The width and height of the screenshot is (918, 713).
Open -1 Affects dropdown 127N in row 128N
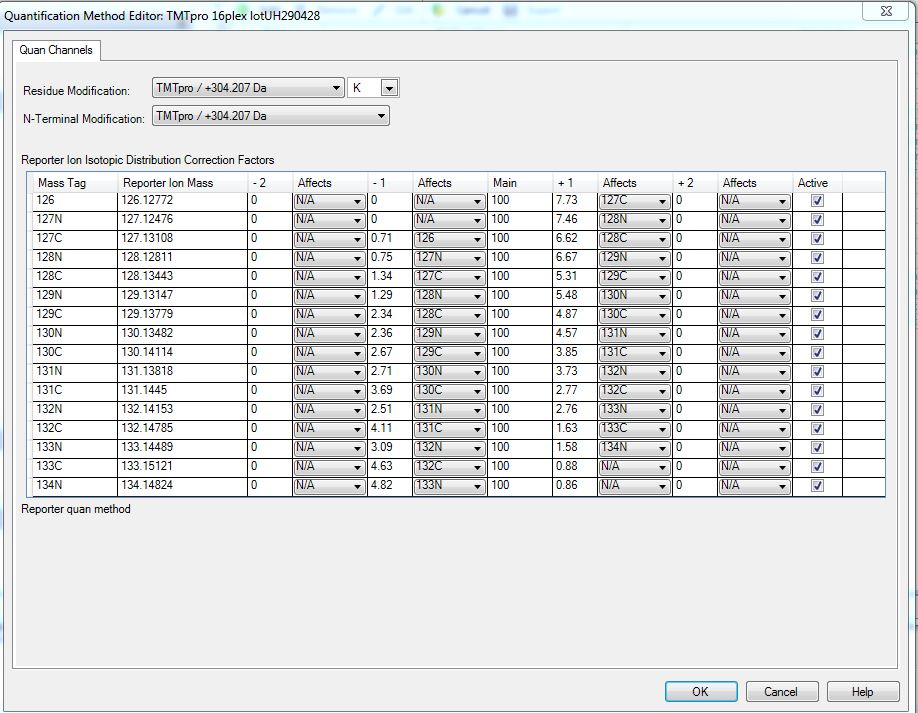tap(450, 258)
